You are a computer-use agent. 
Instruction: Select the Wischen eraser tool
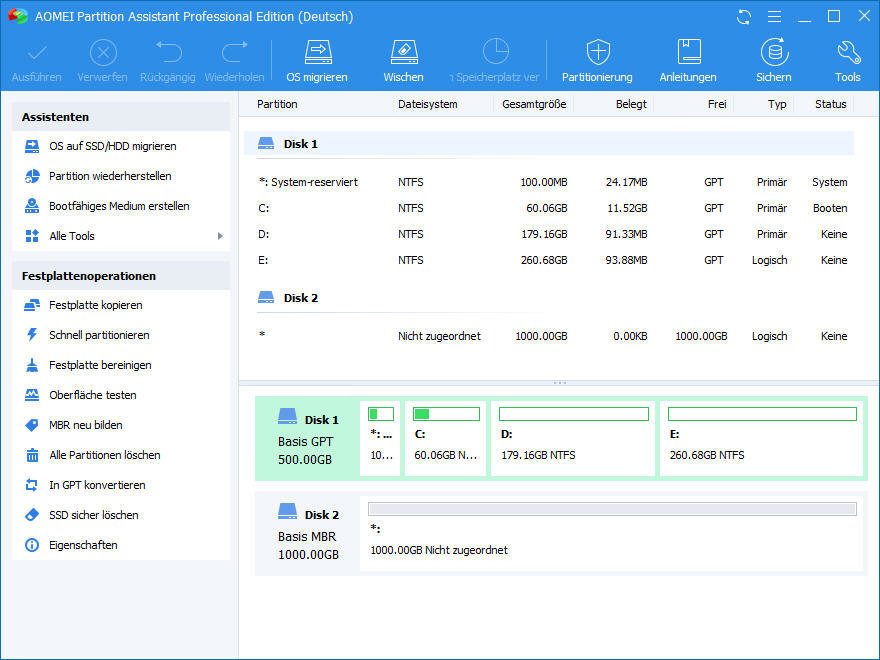(403, 52)
